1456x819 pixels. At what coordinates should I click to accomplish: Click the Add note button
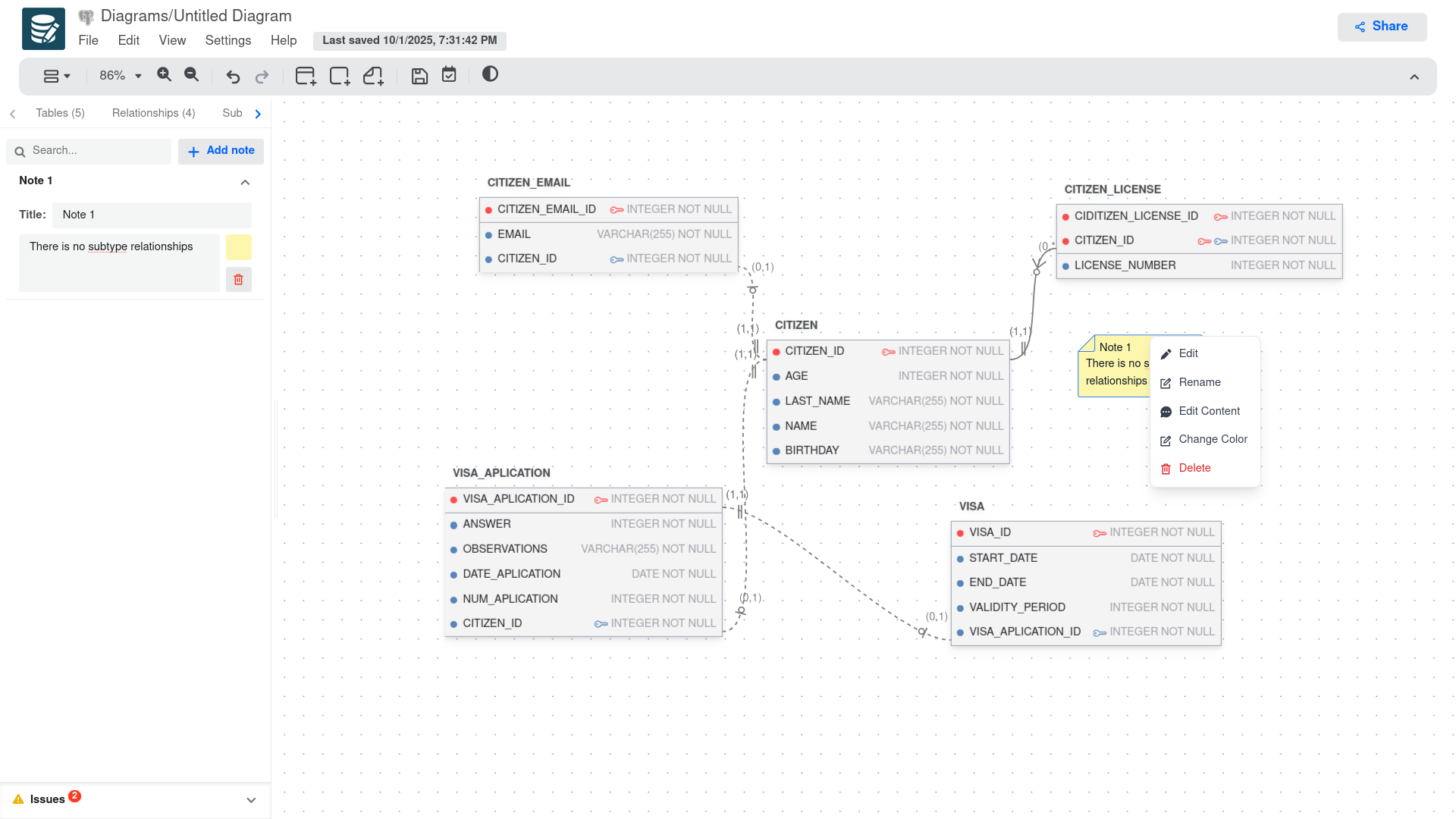click(221, 151)
